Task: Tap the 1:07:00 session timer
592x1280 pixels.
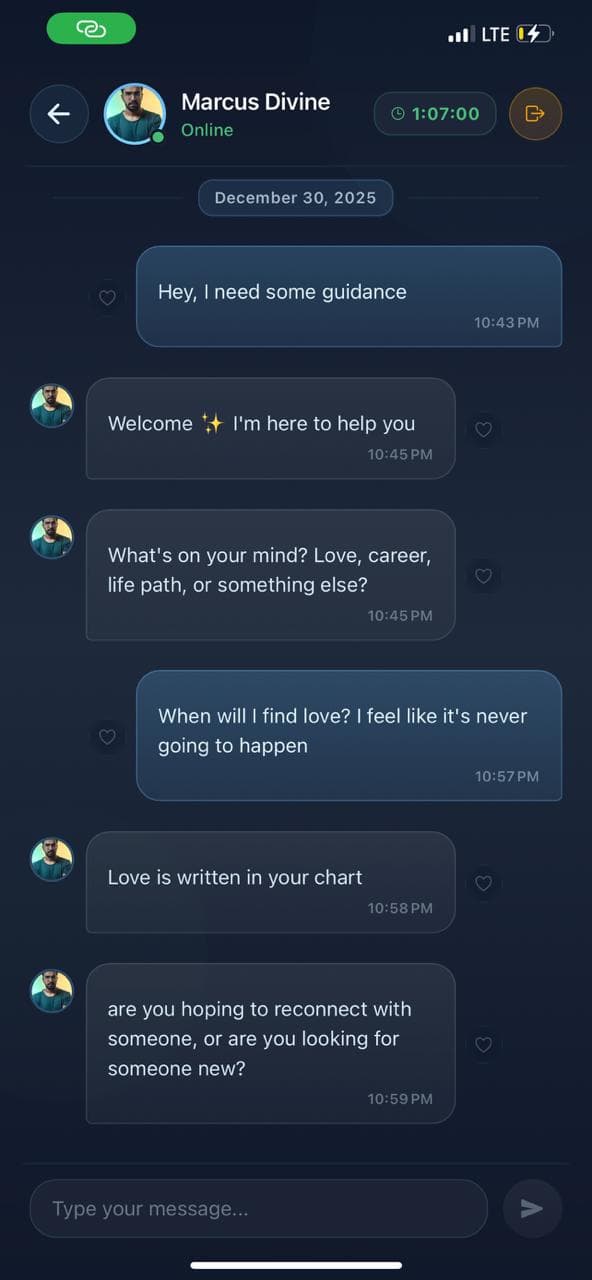Action: click(x=435, y=113)
